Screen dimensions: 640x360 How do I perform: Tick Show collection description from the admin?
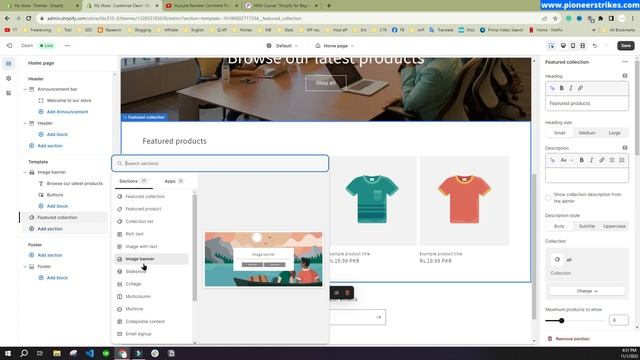548,198
